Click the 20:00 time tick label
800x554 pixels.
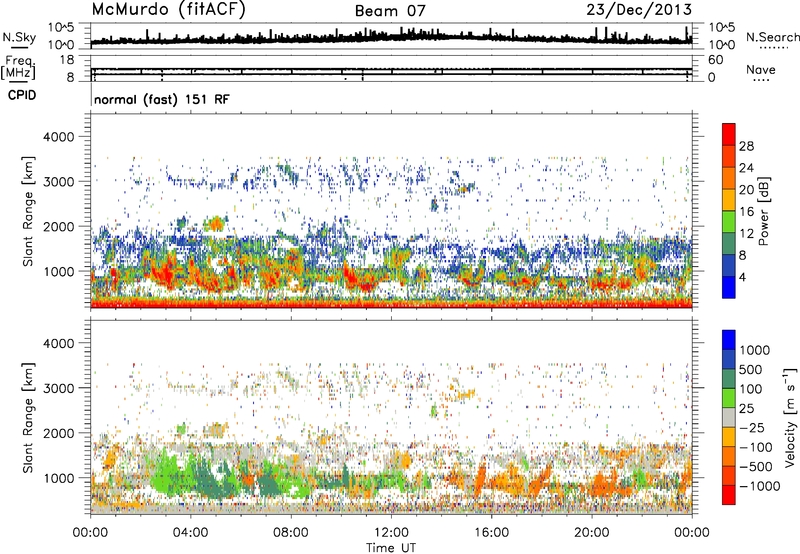[x=591, y=533]
